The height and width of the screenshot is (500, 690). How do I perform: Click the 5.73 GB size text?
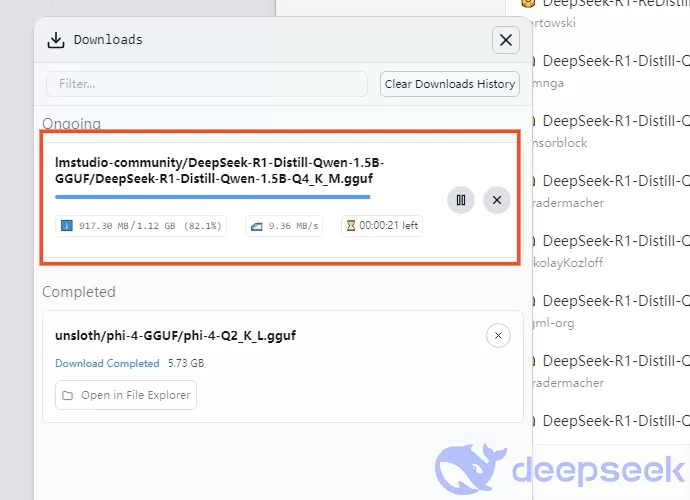pyautogui.click(x=186, y=363)
